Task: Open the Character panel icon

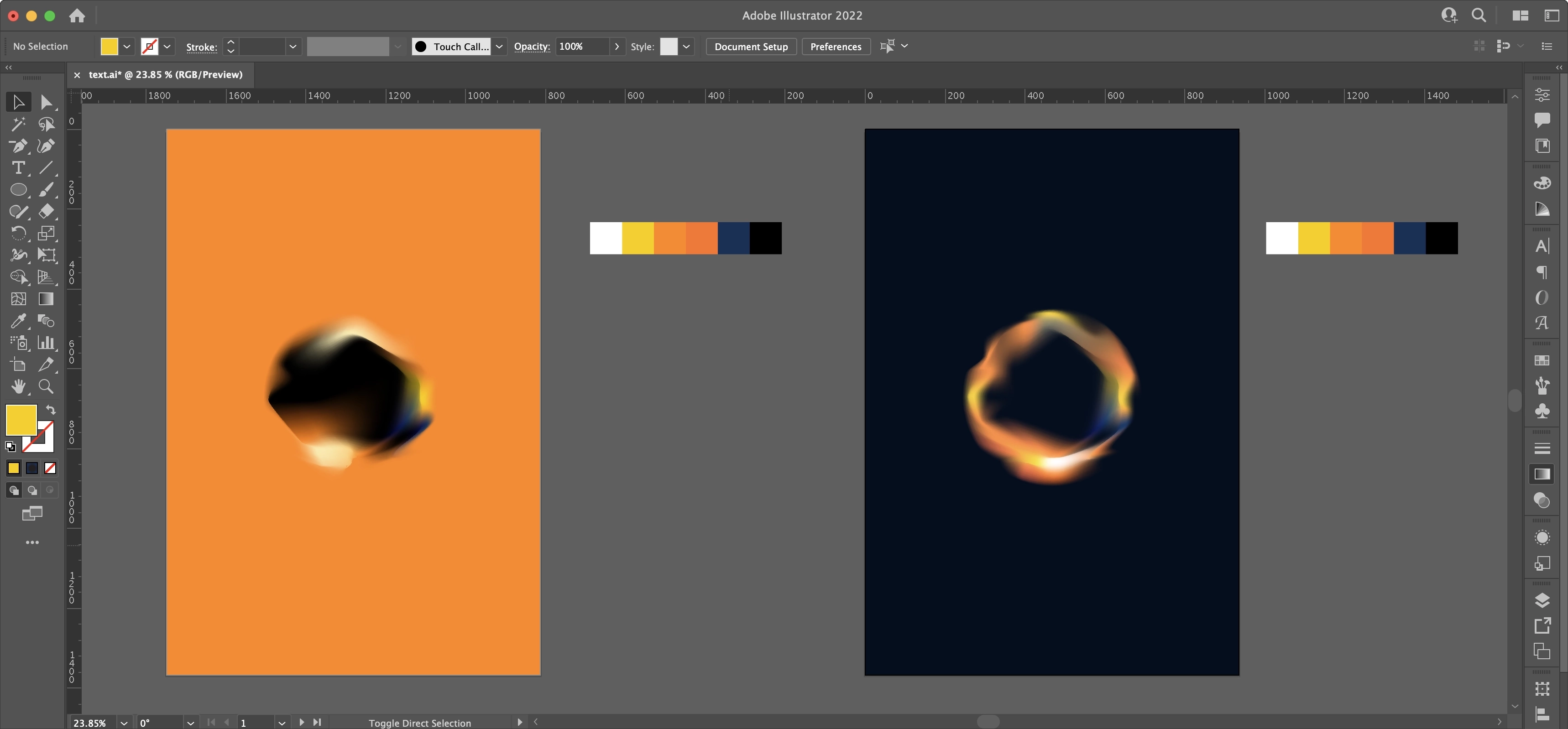Action: pyautogui.click(x=1542, y=246)
